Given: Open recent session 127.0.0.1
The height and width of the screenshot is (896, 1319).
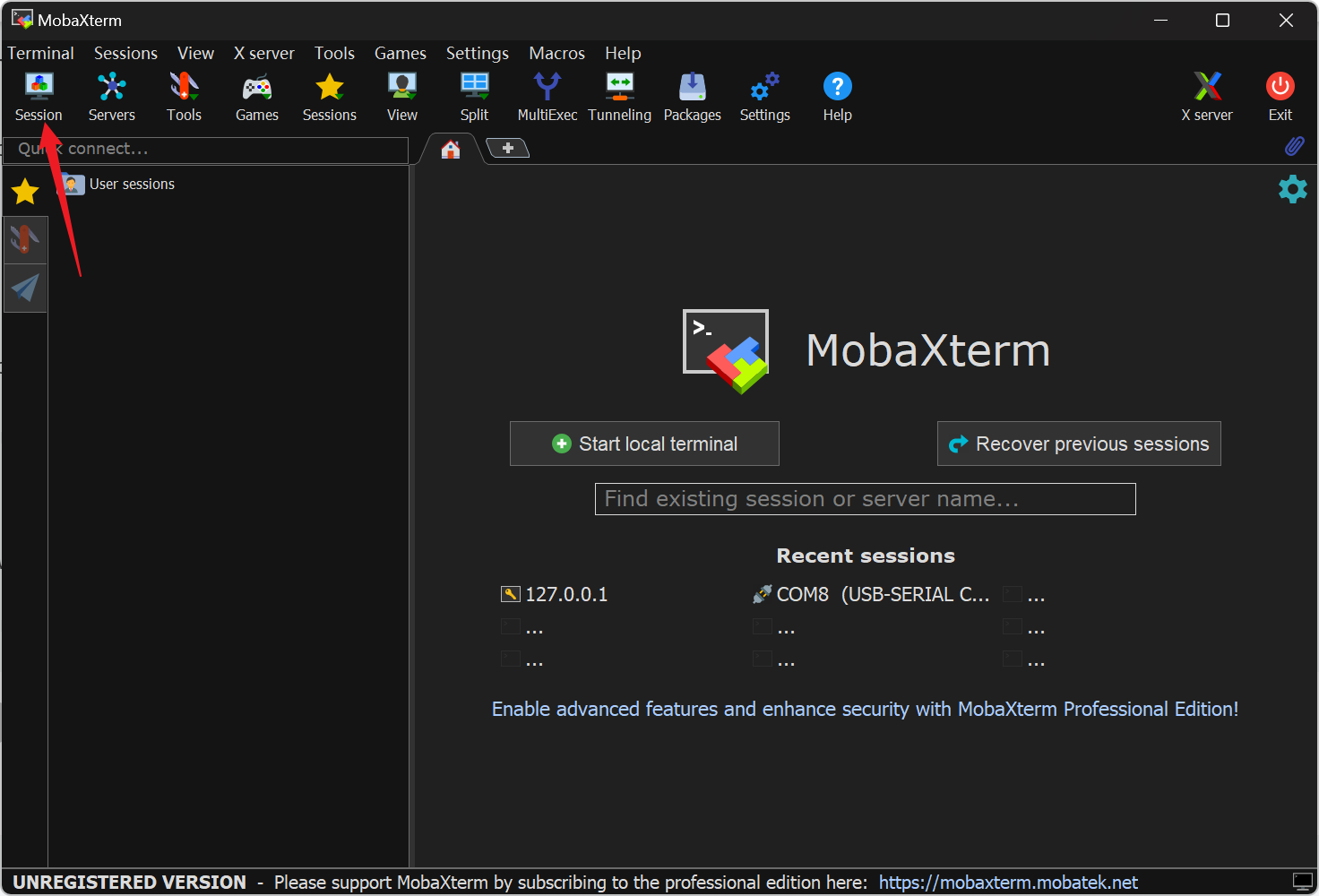Looking at the screenshot, I should pos(555,594).
